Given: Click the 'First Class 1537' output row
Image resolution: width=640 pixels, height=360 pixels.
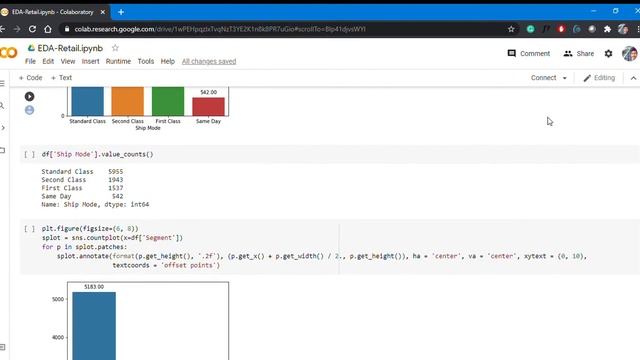Looking at the screenshot, I should coord(82,188).
